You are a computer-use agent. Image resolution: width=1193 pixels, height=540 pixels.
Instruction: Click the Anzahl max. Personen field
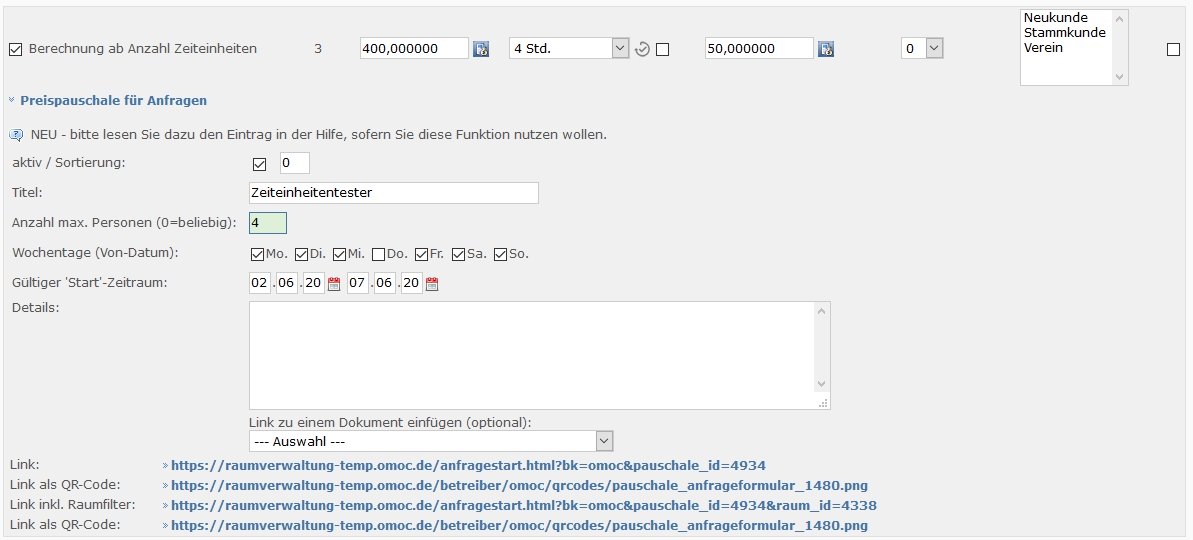coord(268,223)
